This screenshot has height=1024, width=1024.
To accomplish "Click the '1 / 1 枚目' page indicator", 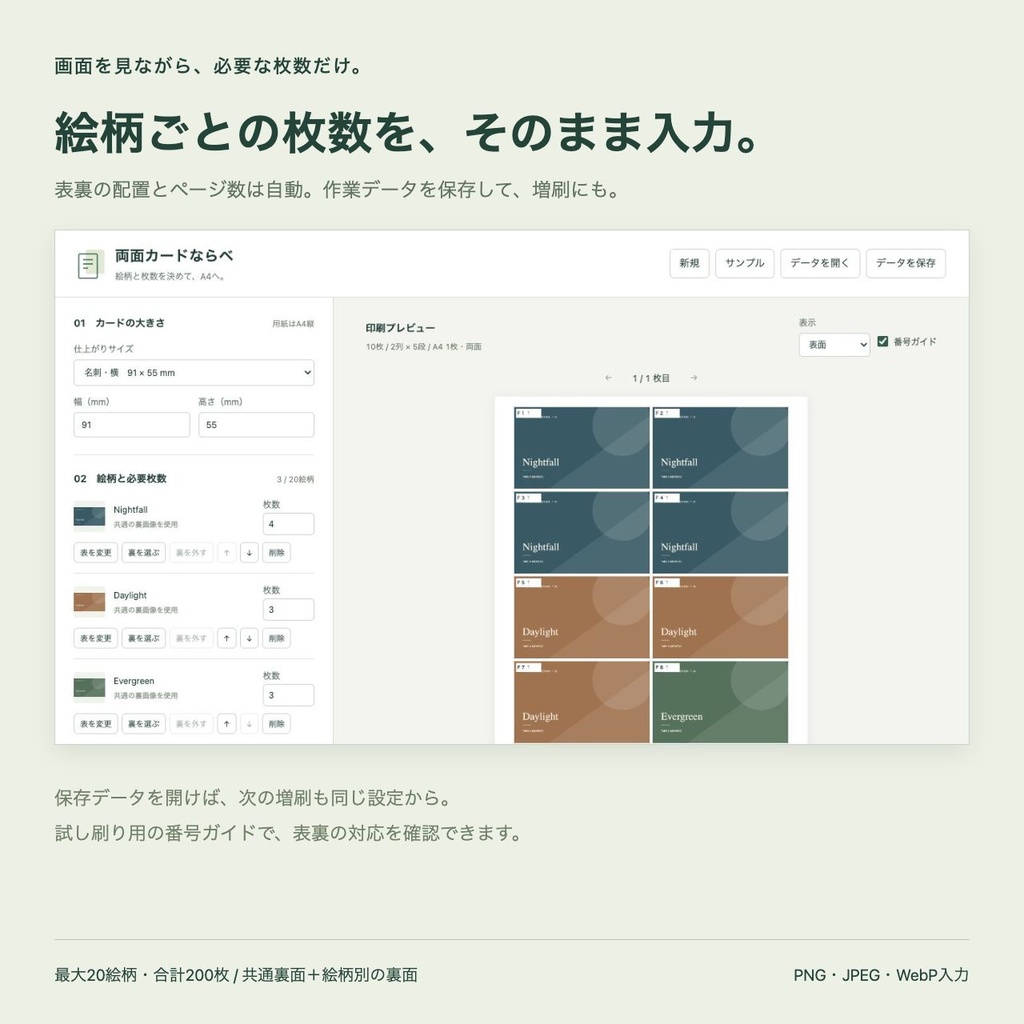I will 651,378.
